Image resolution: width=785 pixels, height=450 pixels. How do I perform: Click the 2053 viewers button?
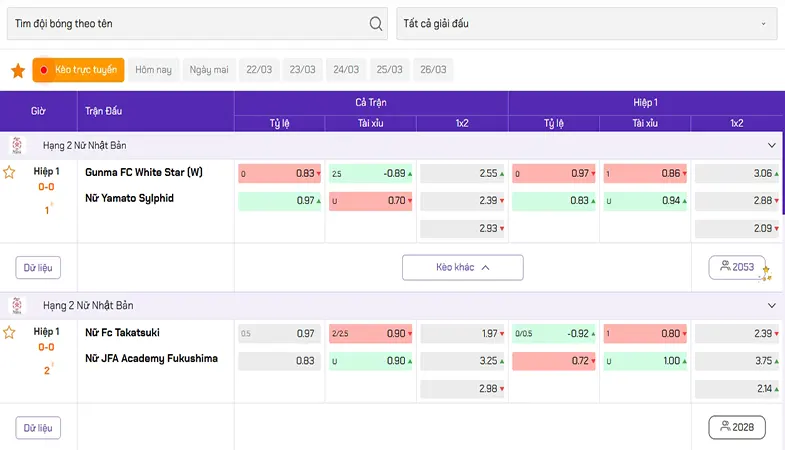(x=737, y=267)
